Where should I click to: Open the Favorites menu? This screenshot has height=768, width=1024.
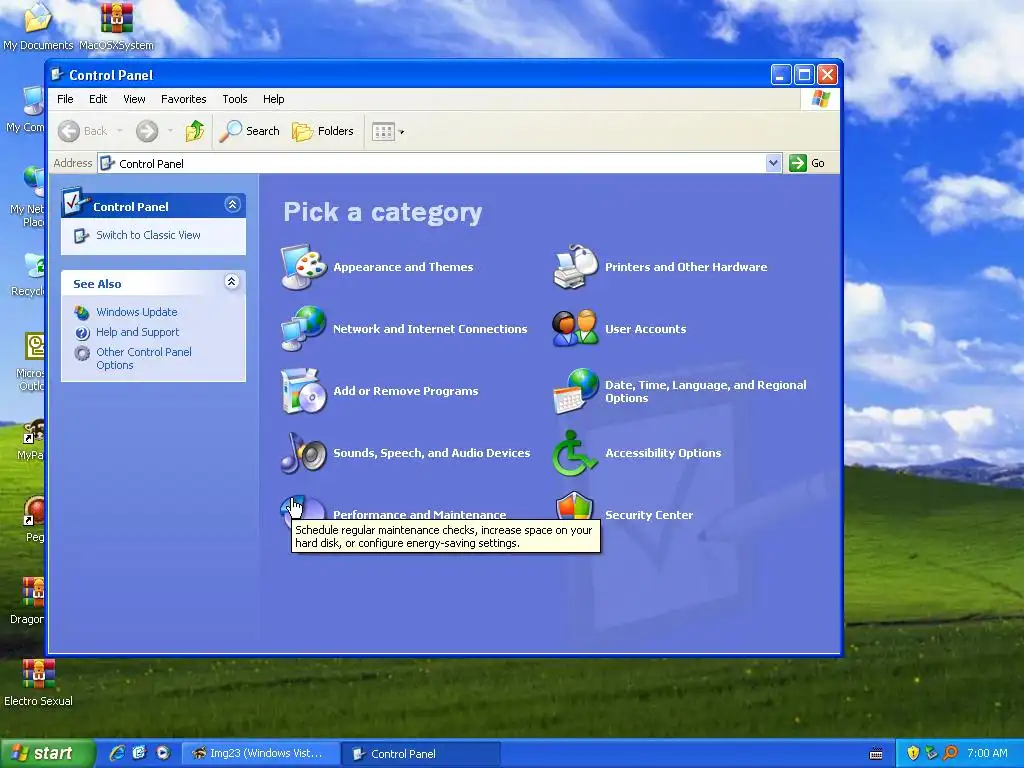(184, 99)
